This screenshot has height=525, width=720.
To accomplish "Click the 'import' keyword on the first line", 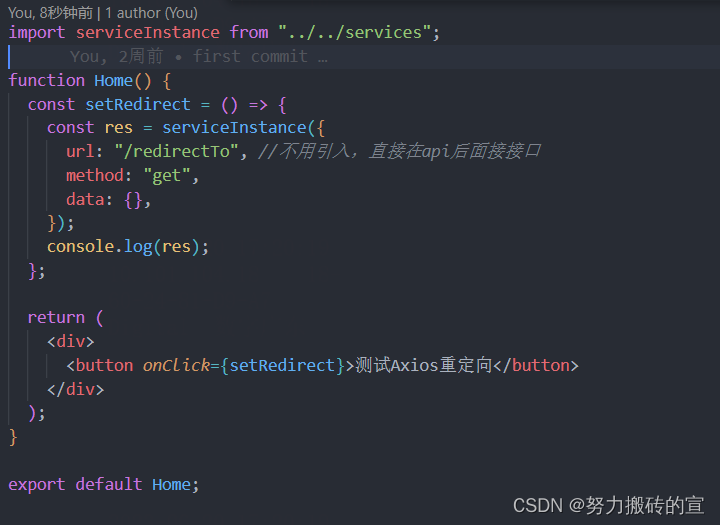I will tap(37, 32).
